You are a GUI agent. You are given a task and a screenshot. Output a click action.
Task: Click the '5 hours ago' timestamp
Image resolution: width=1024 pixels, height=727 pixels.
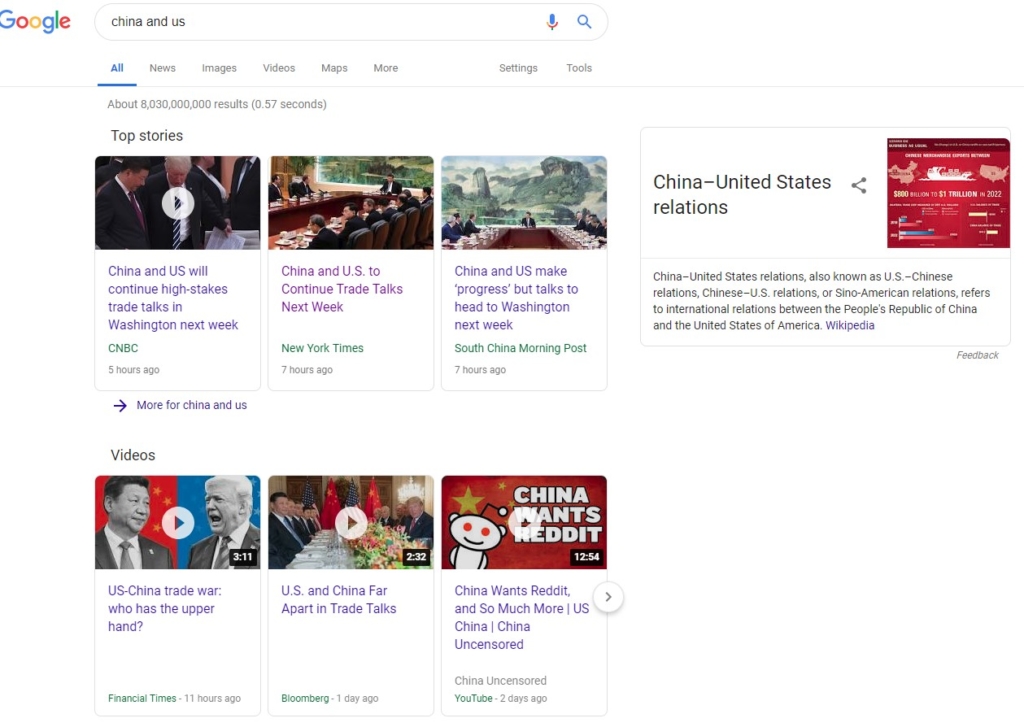coord(134,370)
